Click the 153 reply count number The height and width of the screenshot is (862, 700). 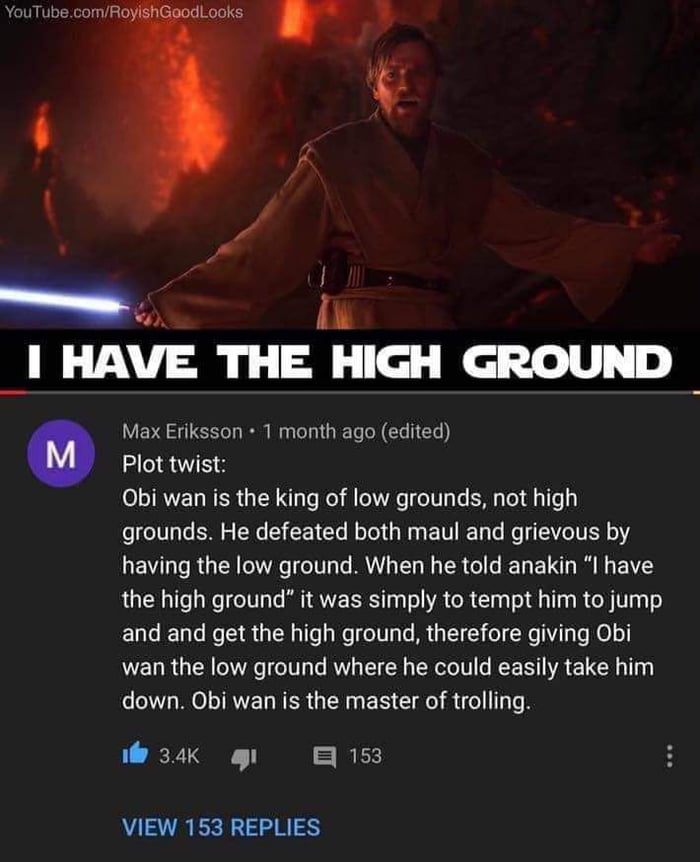[365, 756]
